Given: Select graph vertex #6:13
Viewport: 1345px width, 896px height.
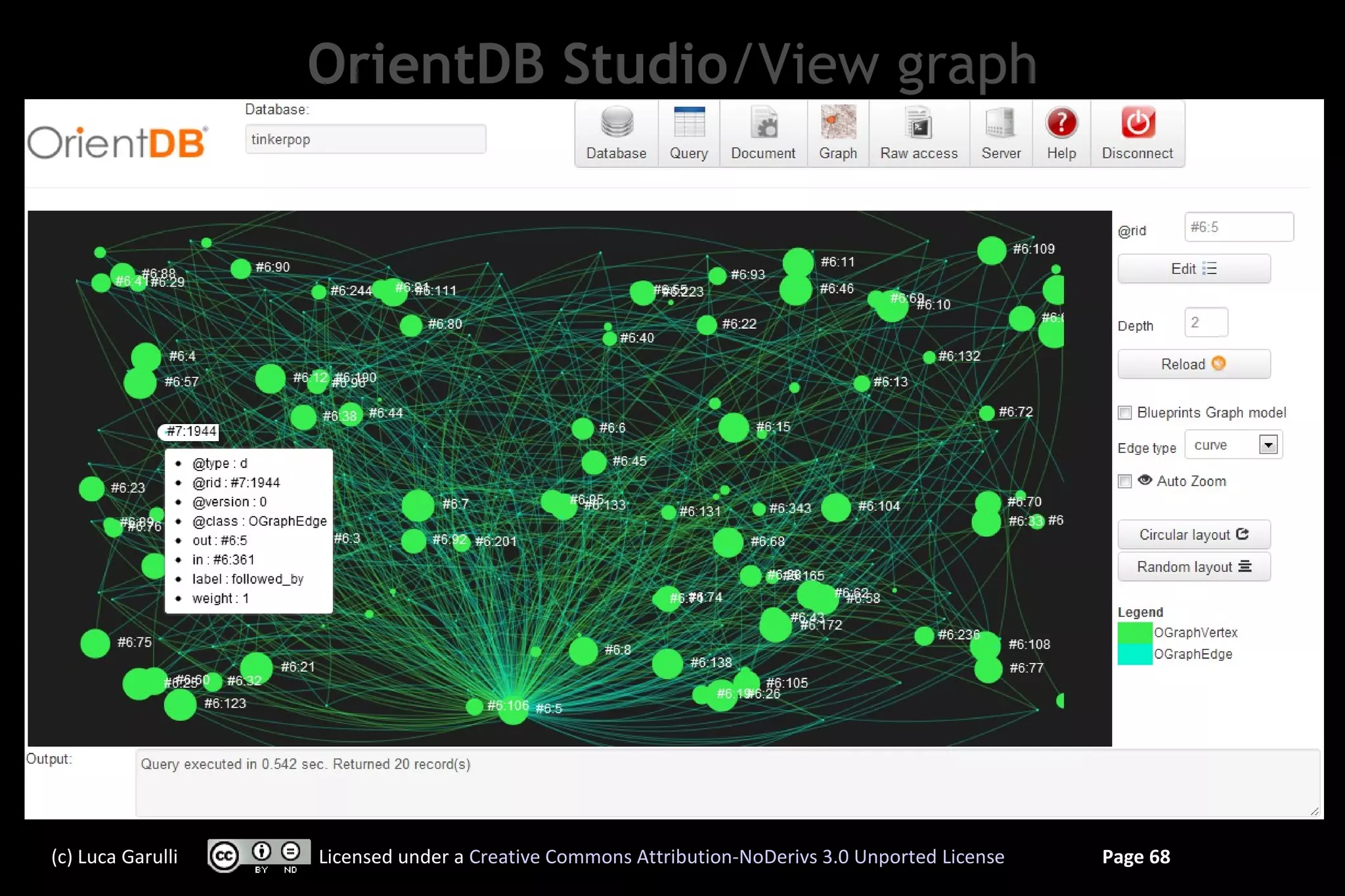Looking at the screenshot, I should tap(862, 383).
